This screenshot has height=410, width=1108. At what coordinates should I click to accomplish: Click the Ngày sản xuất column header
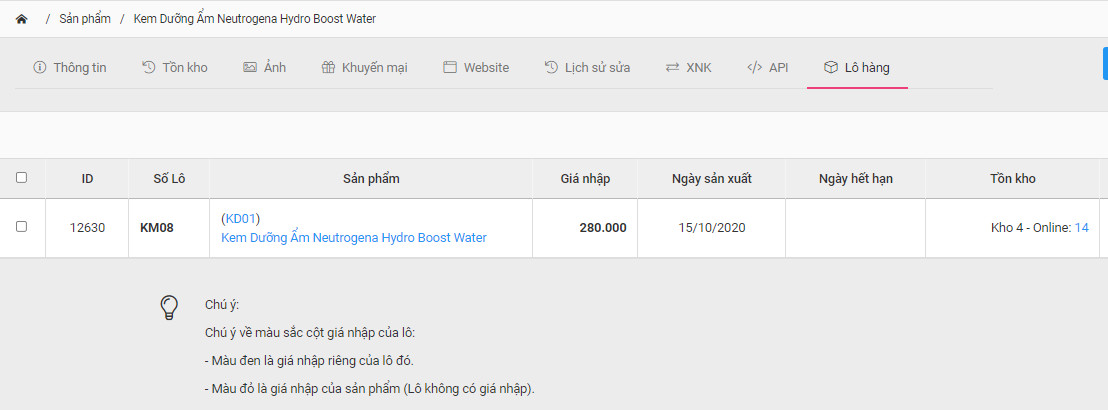click(x=712, y=179)
